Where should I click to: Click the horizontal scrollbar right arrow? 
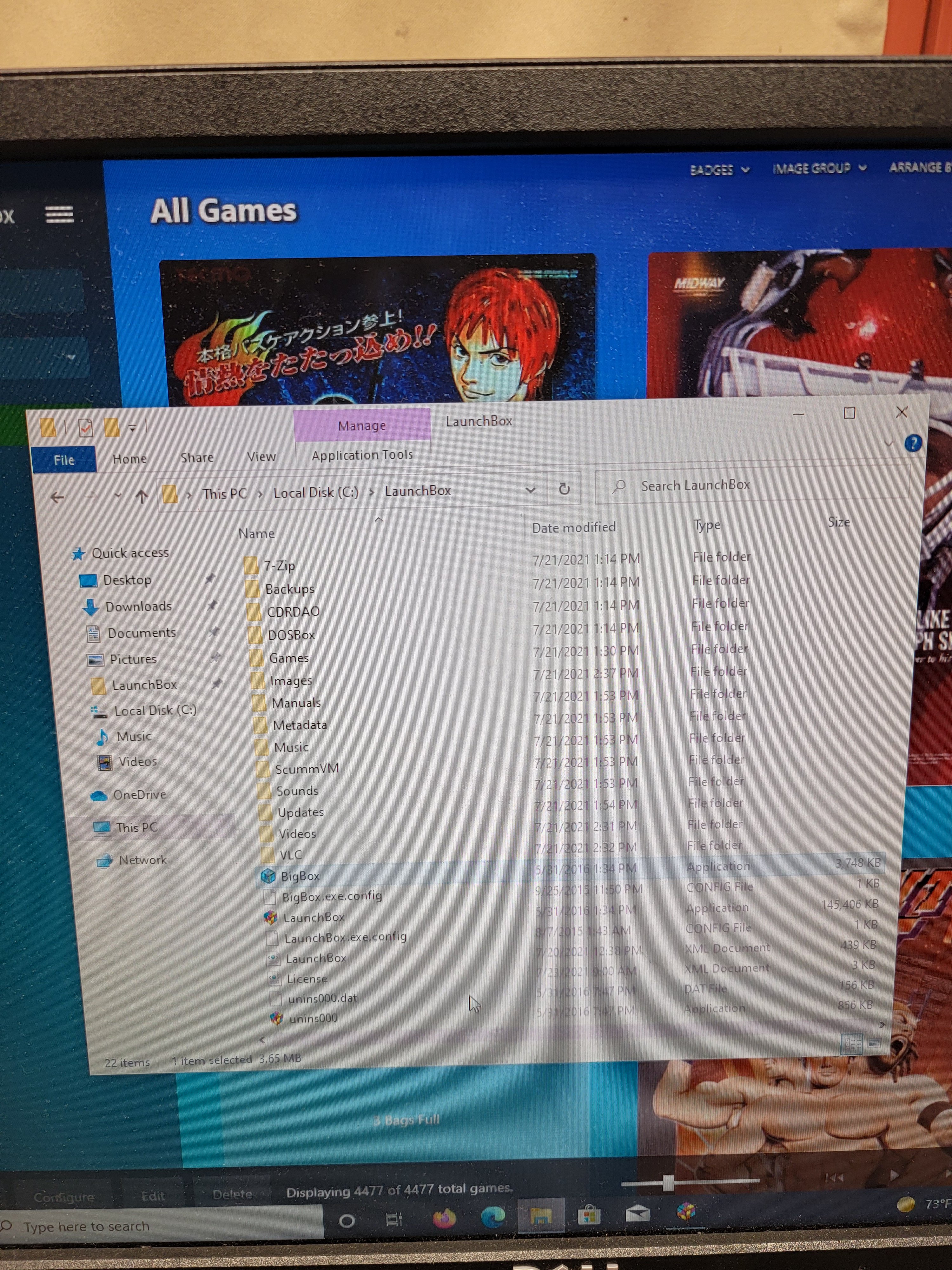[x=882, y=1025]
